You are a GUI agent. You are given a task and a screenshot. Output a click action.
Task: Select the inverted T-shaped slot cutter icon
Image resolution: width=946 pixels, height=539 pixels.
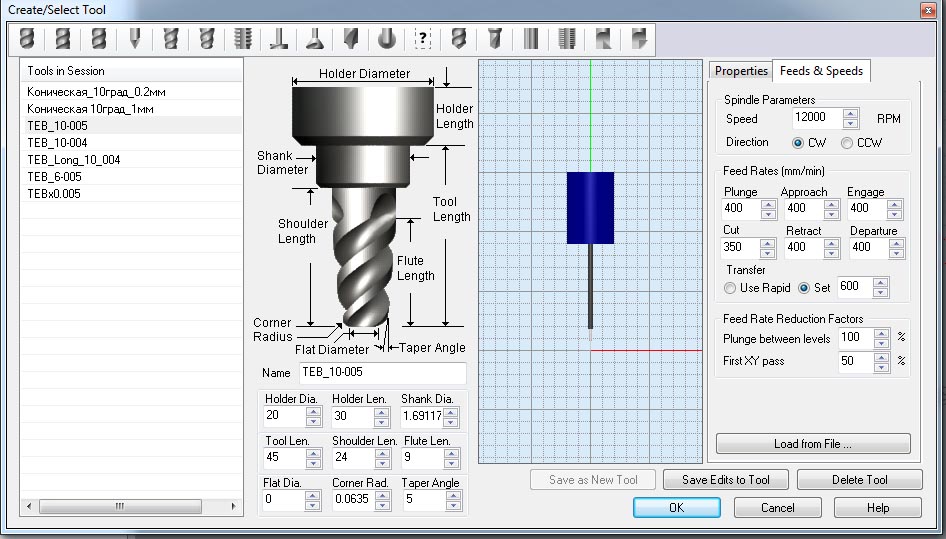tap(278, 39)
